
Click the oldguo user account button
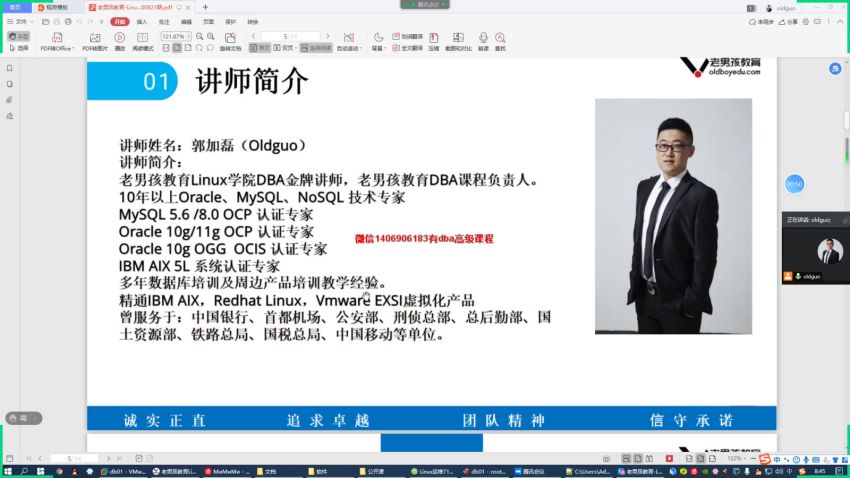[781, 8]
